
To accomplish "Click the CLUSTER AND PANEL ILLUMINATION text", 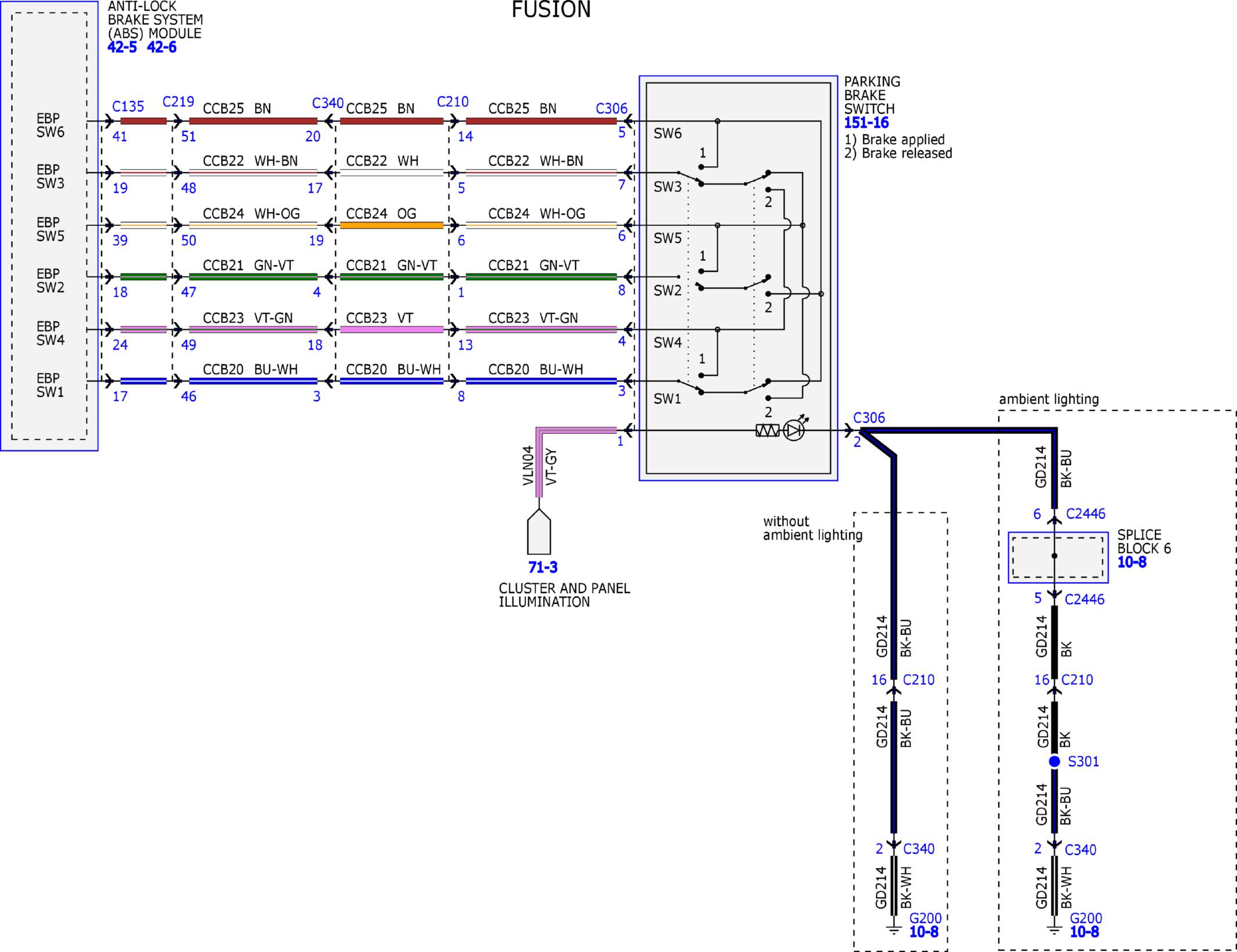I will point(564,595).
